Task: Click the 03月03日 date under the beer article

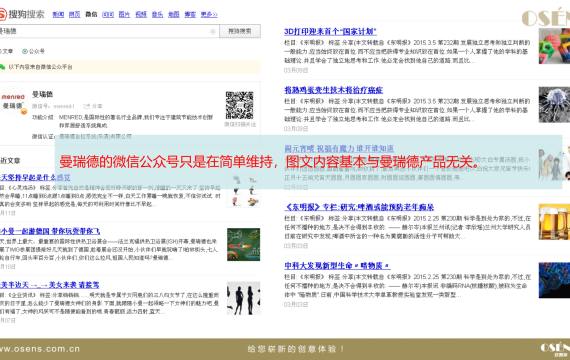Action: pos(296,246)
